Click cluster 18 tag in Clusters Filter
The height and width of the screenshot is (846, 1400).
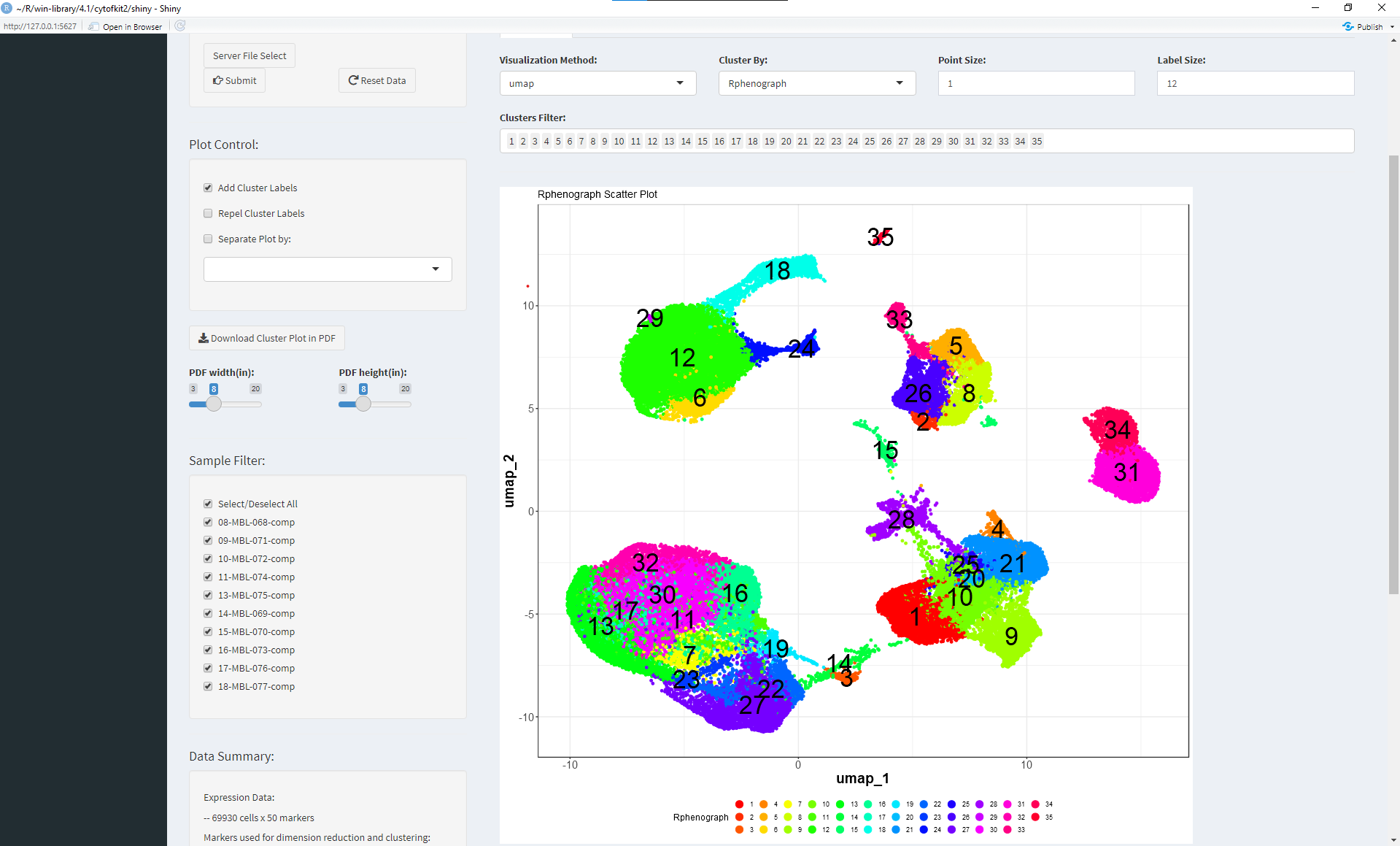tap(752, 142)
